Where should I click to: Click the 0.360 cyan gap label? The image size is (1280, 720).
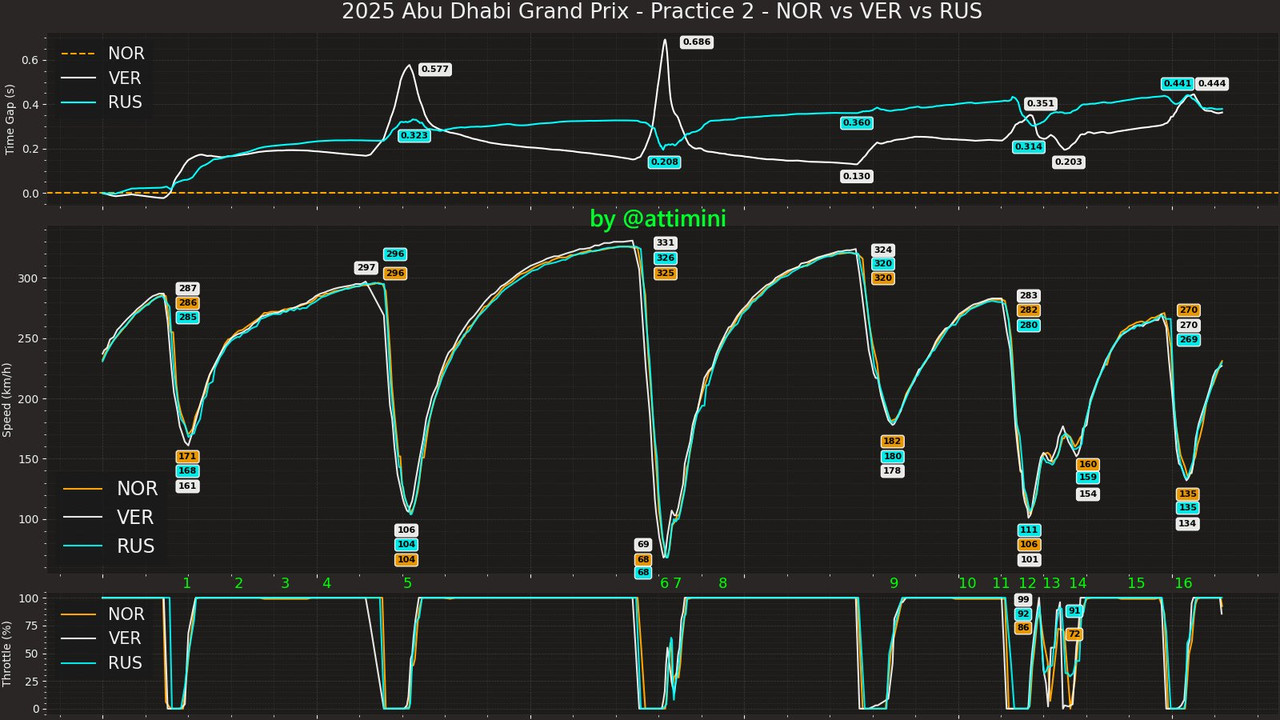[x=857, y=123]
